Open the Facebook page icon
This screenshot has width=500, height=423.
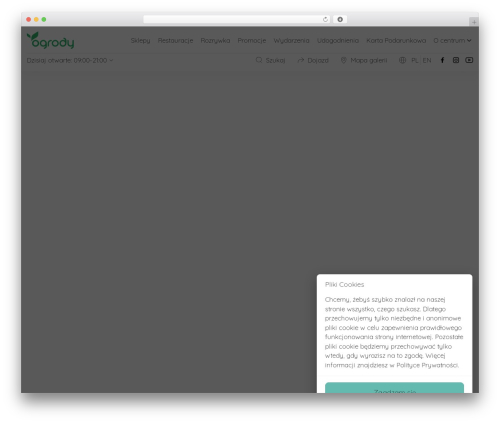[x=442, y=60]
